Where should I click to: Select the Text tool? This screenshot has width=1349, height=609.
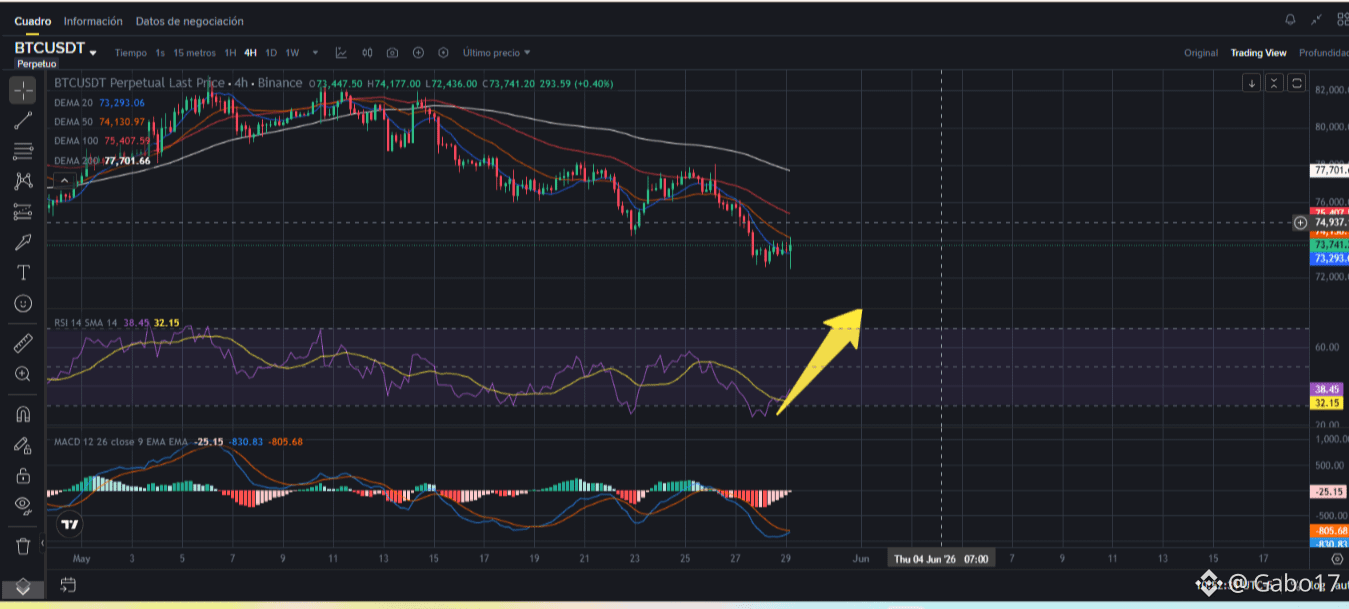coord(23,272)
